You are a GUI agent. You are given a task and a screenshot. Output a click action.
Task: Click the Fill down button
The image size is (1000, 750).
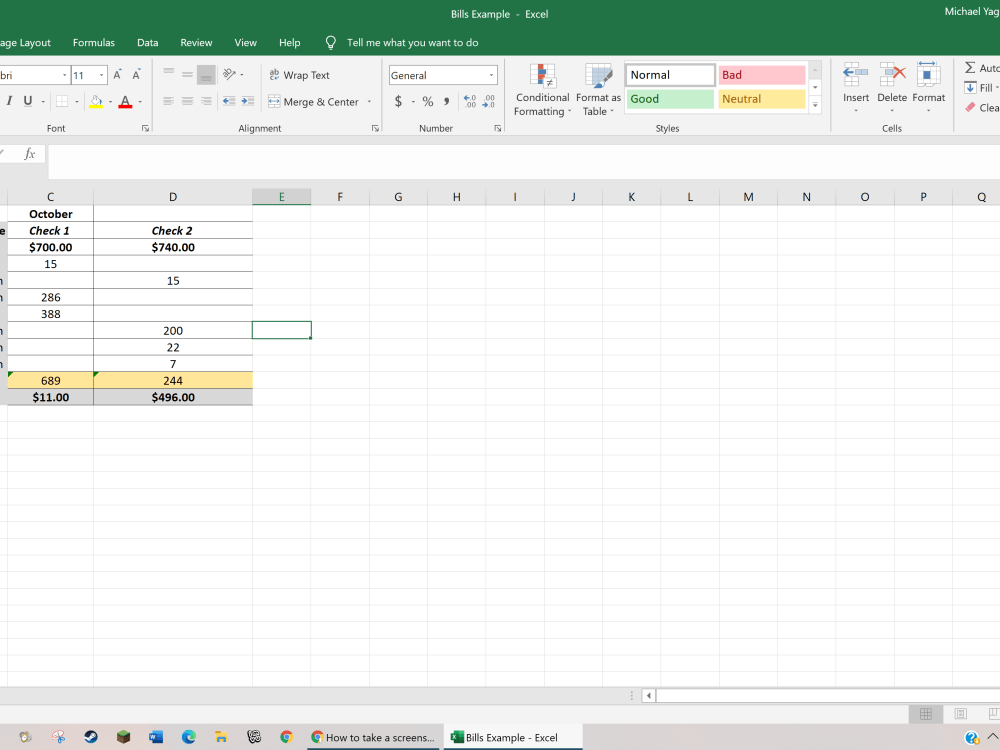point(981,88)
